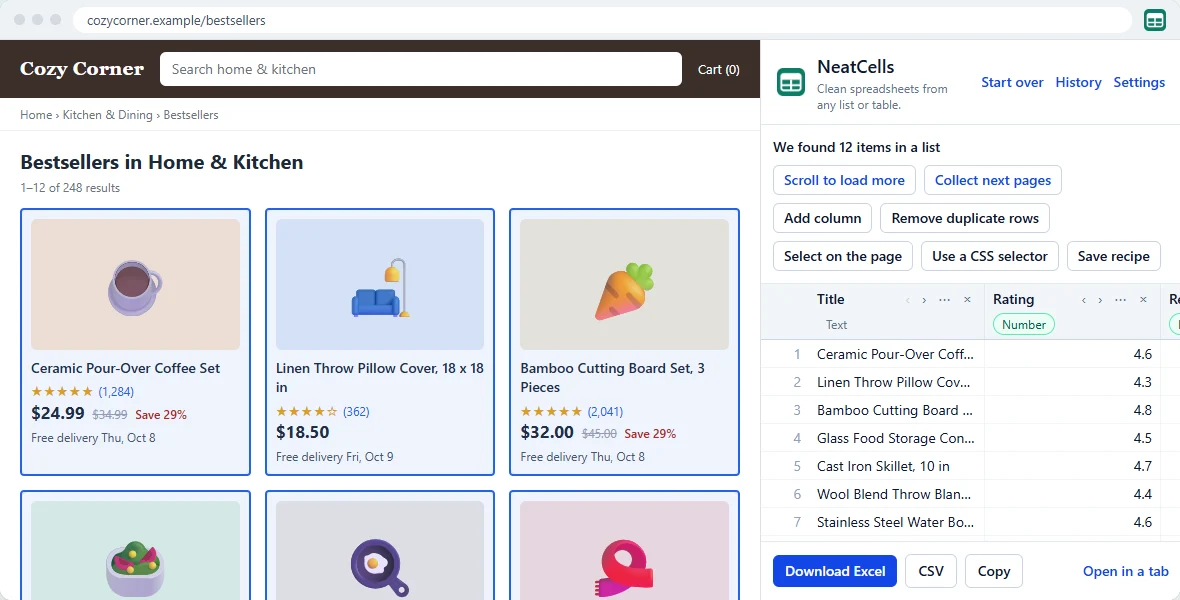Open the Ceramic Pour-Over Coffee Set image
This screenshot has height=600, width=1180.
135,285
